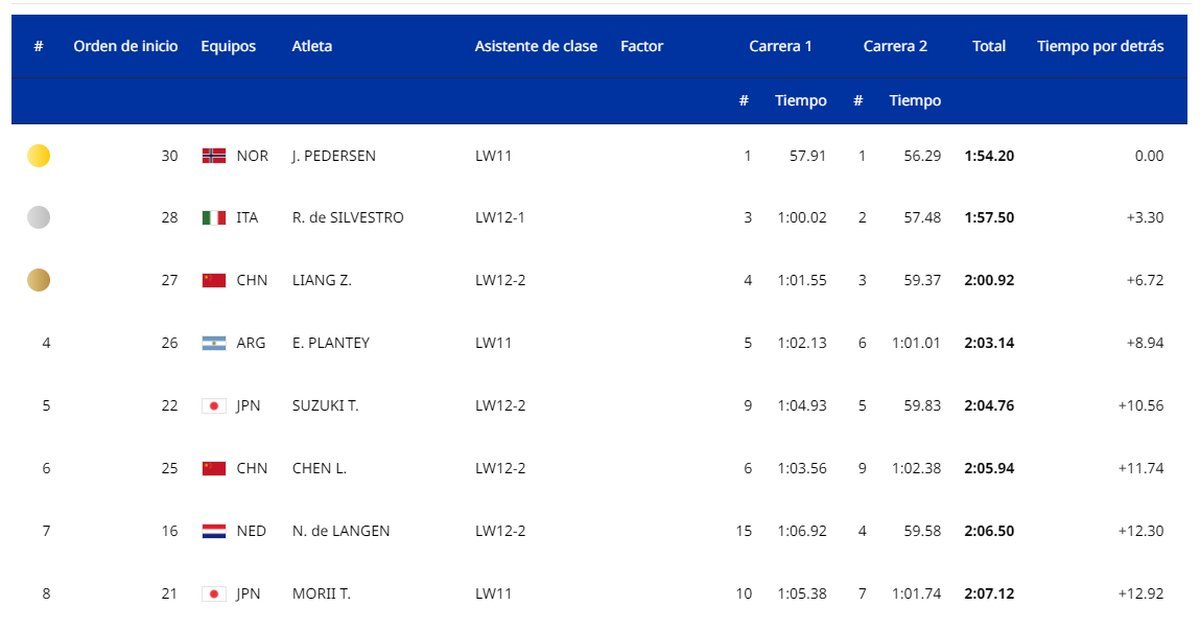Click the NOR team code
The width and height of the screenshot is (1200, 629).
[x=253, y=156]
